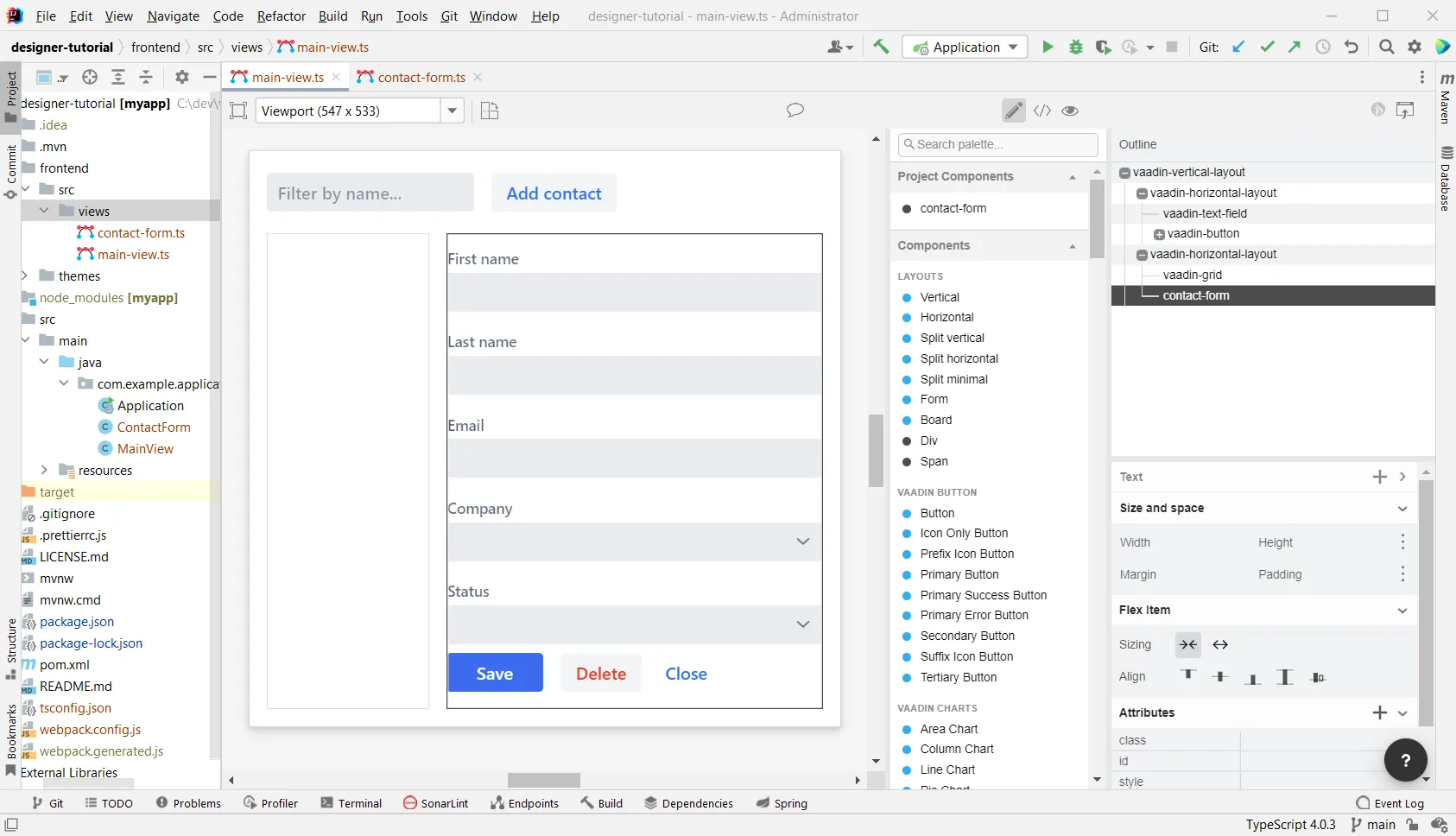Image resolution: width=1456 pixels, height=836 pixels.
Task: Expand the themes folder in project tree
Action: (25, 276)
